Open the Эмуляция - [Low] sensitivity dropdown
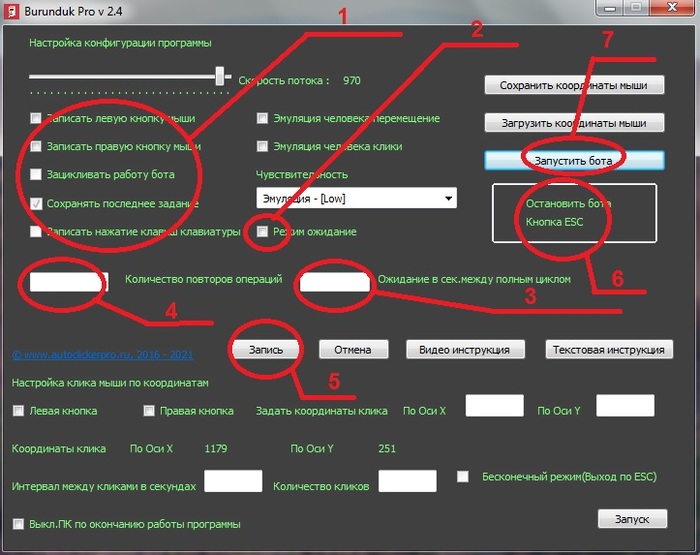Viewport: 700px width, 555px height. point(356,198)
